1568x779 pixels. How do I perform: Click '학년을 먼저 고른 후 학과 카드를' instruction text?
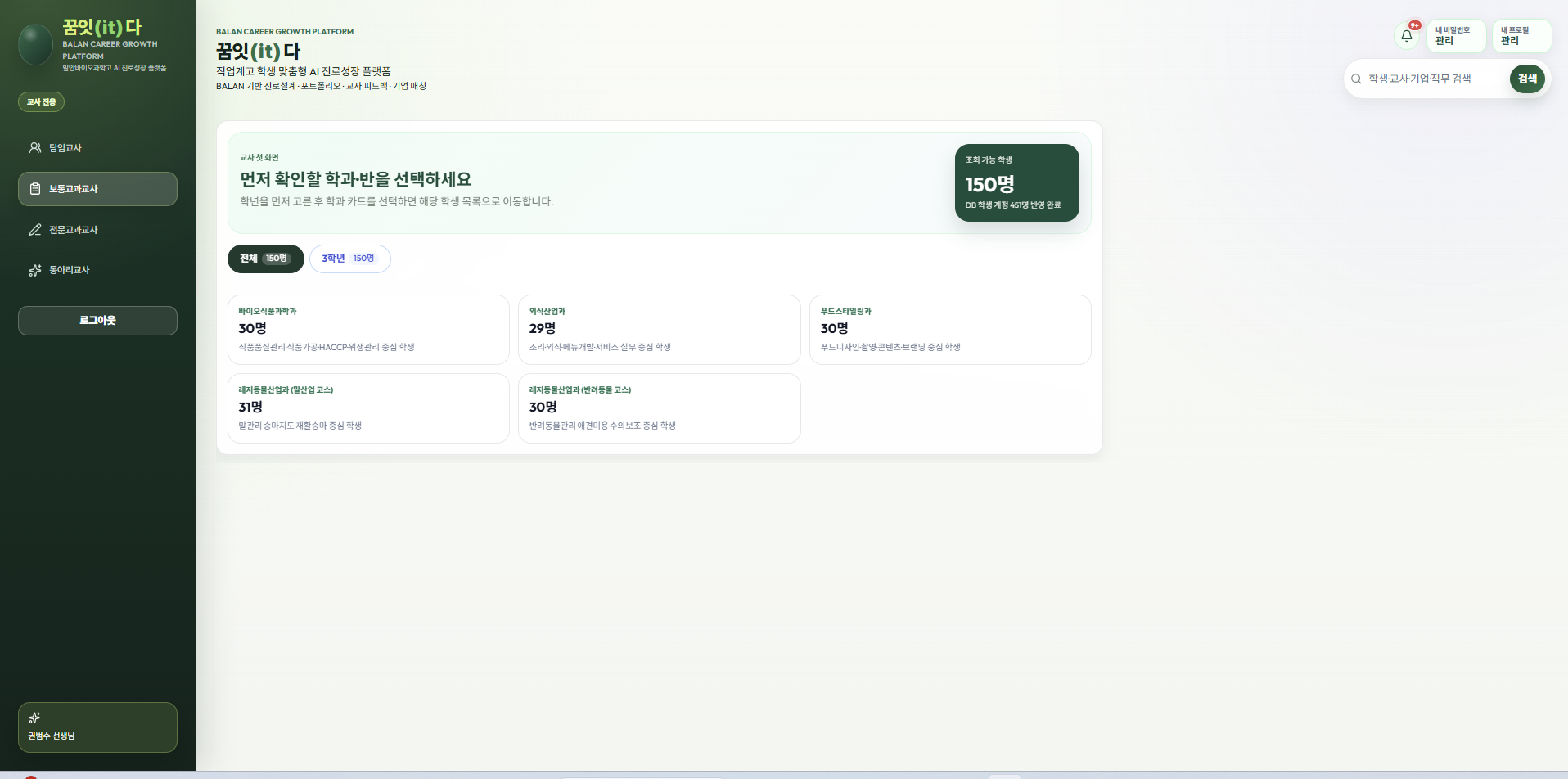[396, 201]
